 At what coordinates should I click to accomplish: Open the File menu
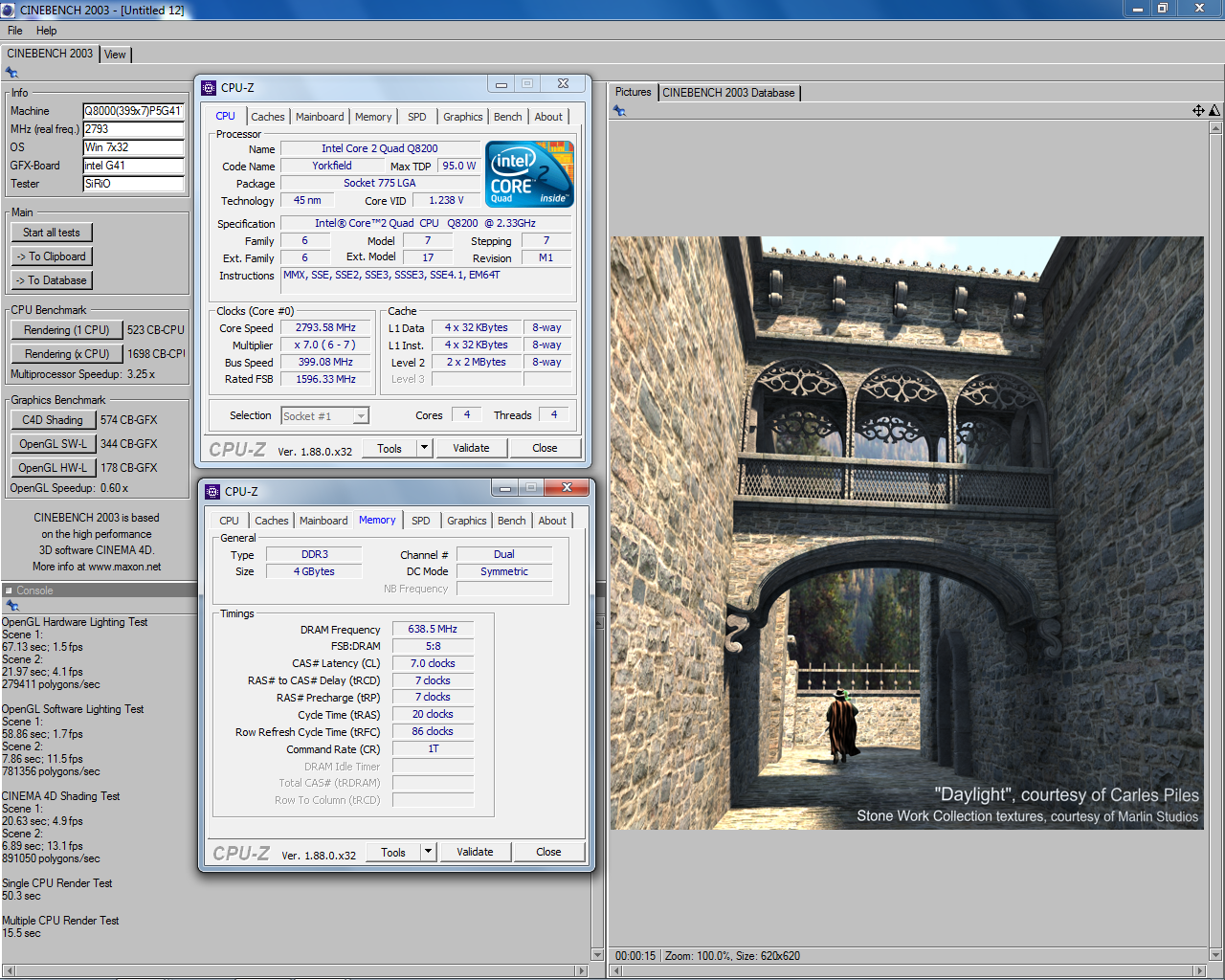(x=15, y=31)
